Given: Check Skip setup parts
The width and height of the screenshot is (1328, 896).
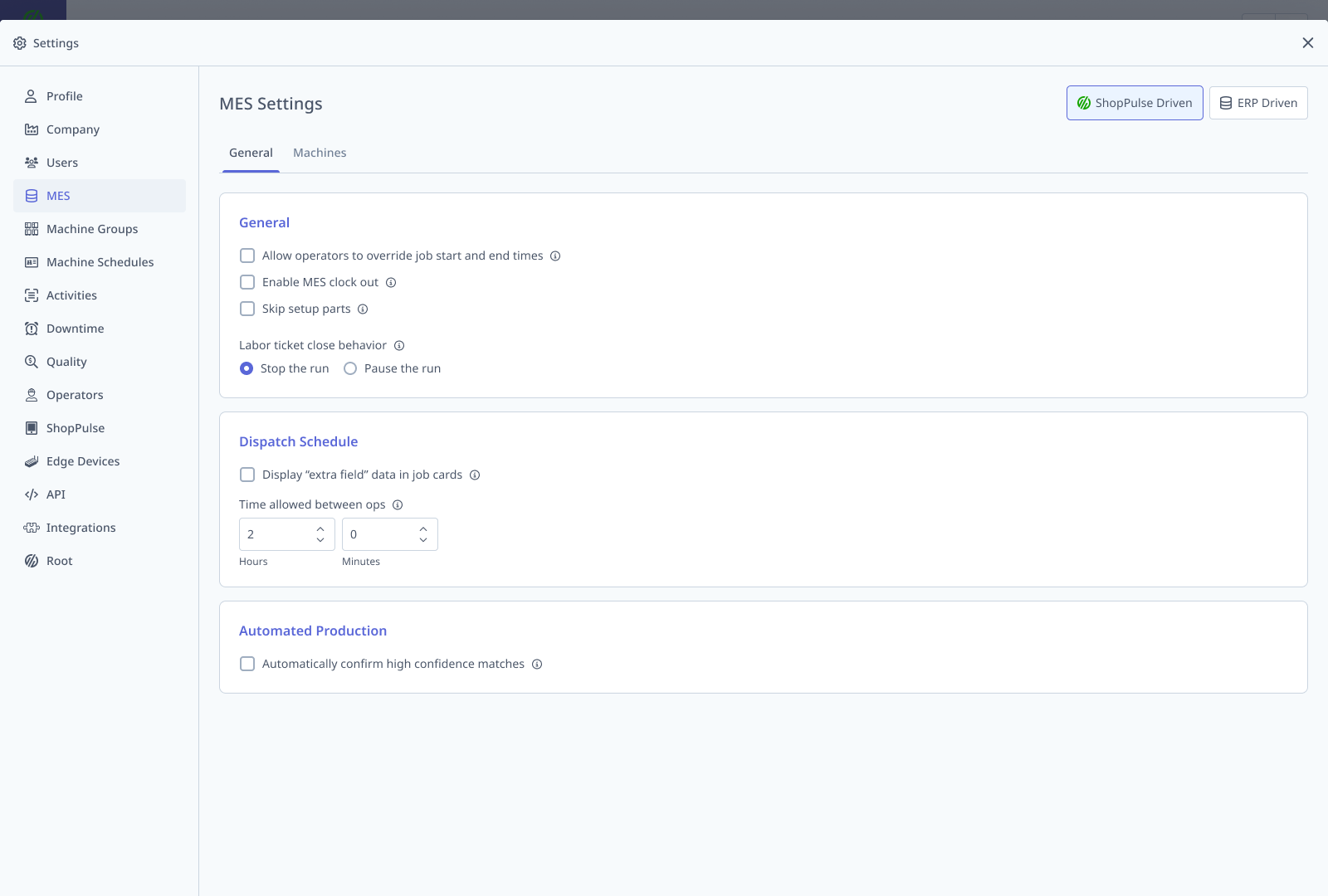Looking at the screenshot, I should tap(247, 309).
